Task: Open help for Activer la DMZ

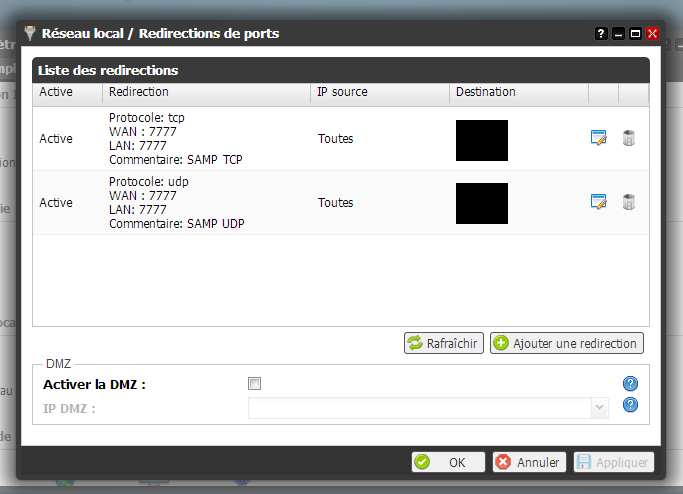Action: pyautogui.click(x=630, y=384)
